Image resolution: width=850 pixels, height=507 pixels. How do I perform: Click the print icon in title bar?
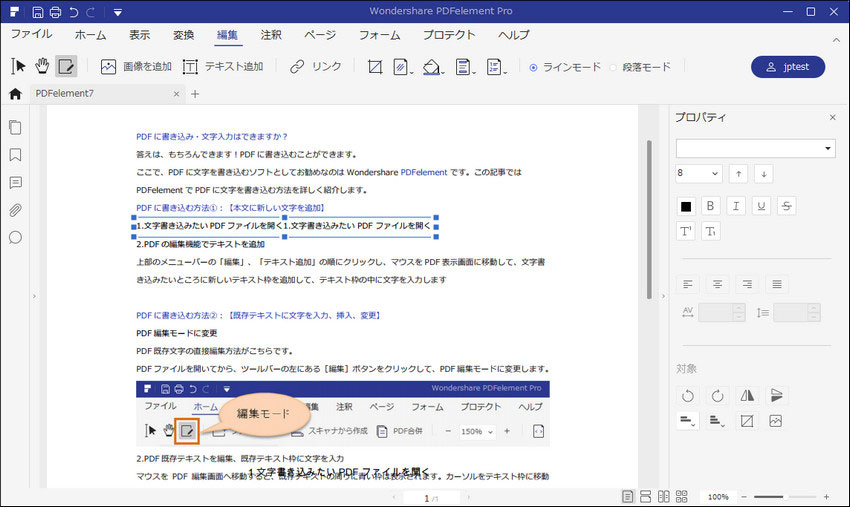pyautogui.click(x=55, y=11)
